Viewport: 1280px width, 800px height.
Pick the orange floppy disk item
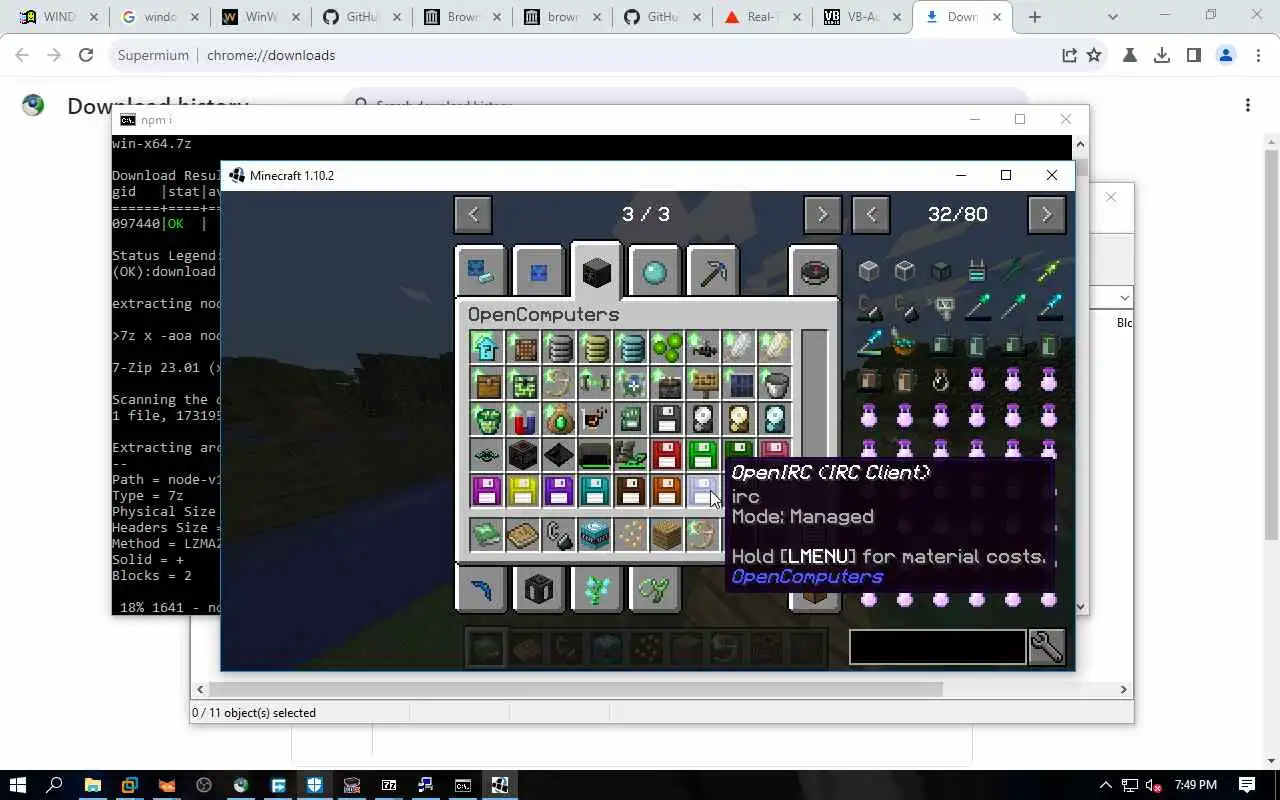click(666, 491)
